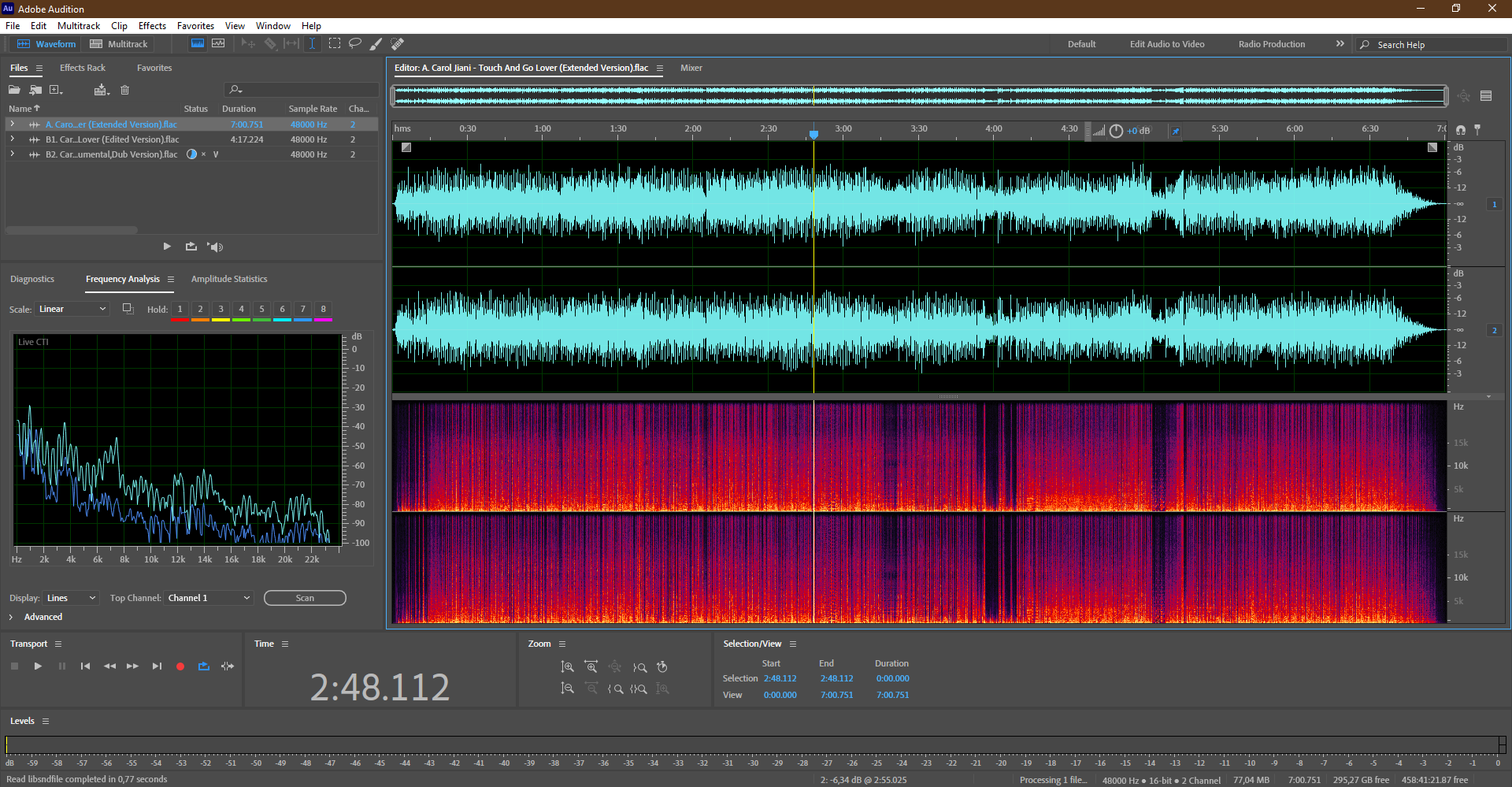
Task: Toggle Hold button 1
Action: pos(180,310)
